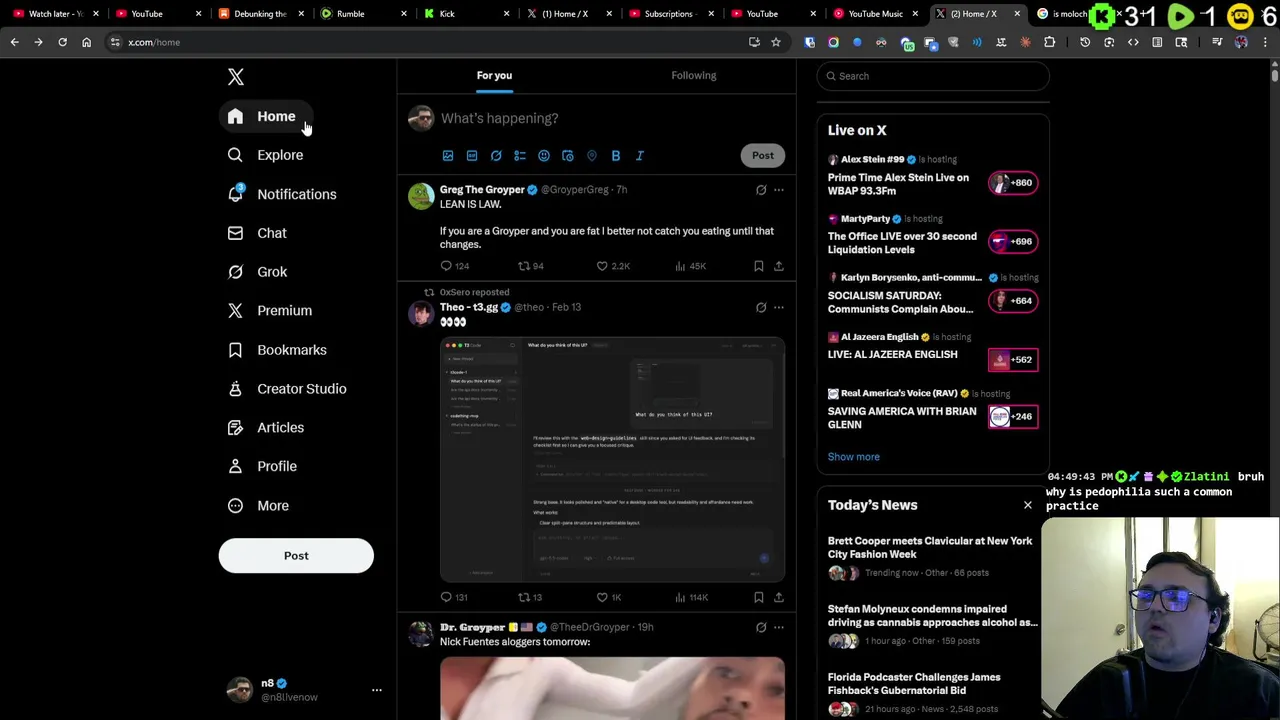Open Theo t3.gg post image
Viewport: 1280px width, 720px height.
pyautogui.click(x=612, y=460)
